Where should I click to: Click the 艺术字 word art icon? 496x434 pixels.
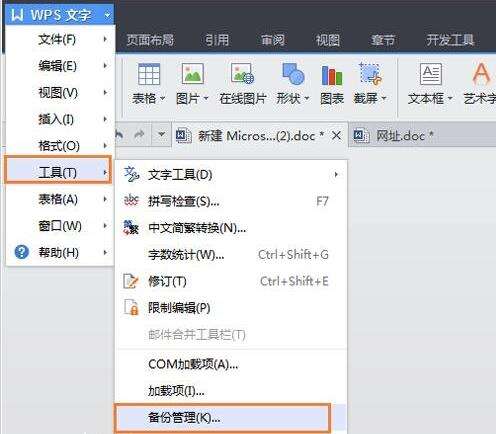click(481, 74)
